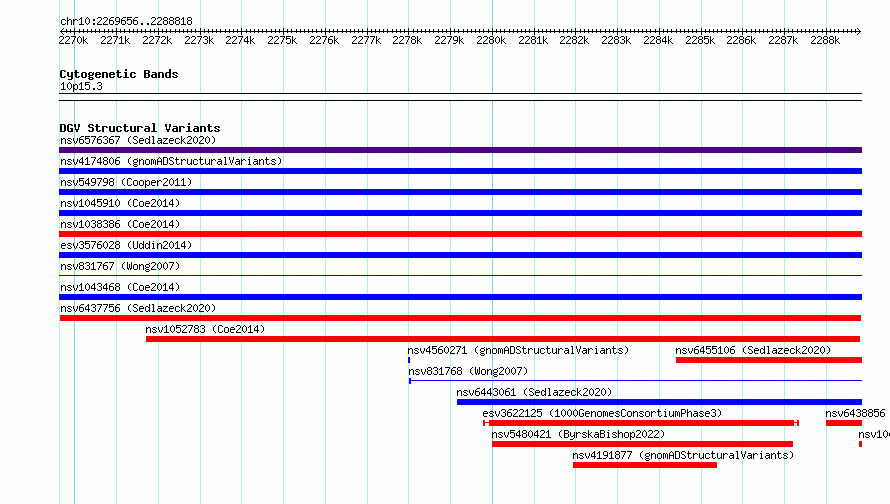
Task: Click the 2270k ruler position
Action: click(x=73, y=40)
